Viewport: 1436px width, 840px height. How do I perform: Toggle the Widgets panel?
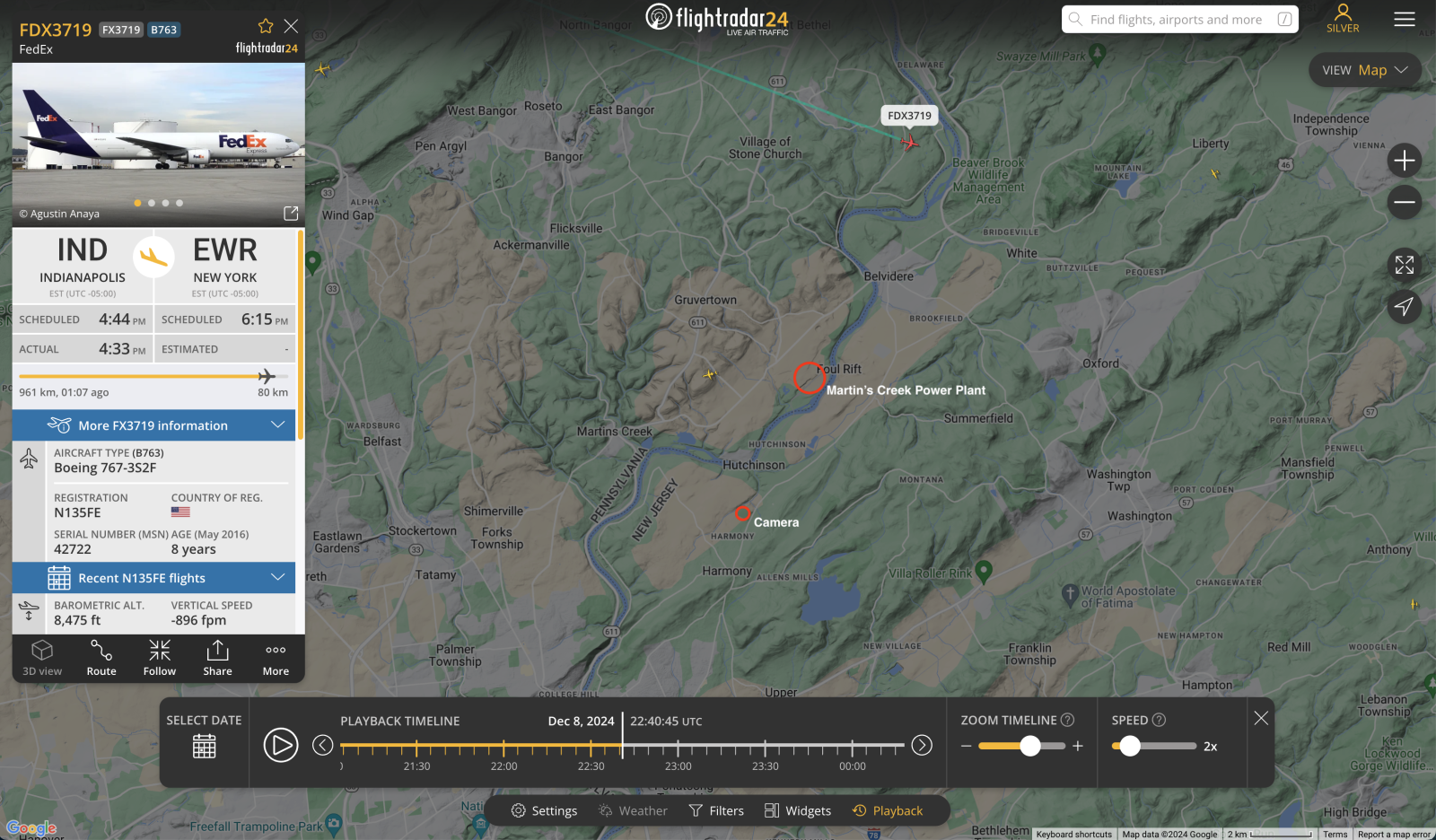(797, 810)
